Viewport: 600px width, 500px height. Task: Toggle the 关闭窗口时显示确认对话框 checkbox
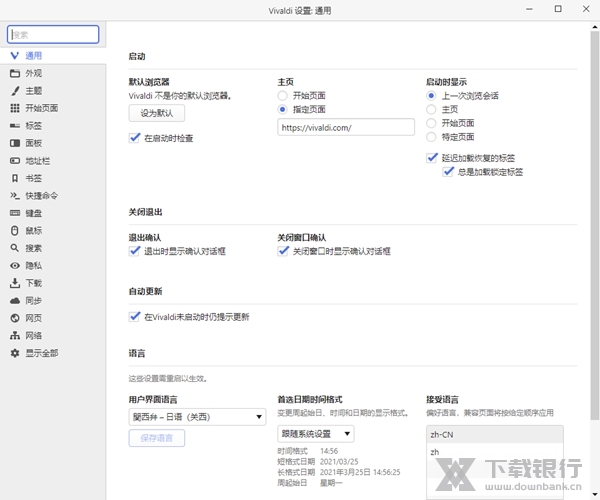coord(283,251)
